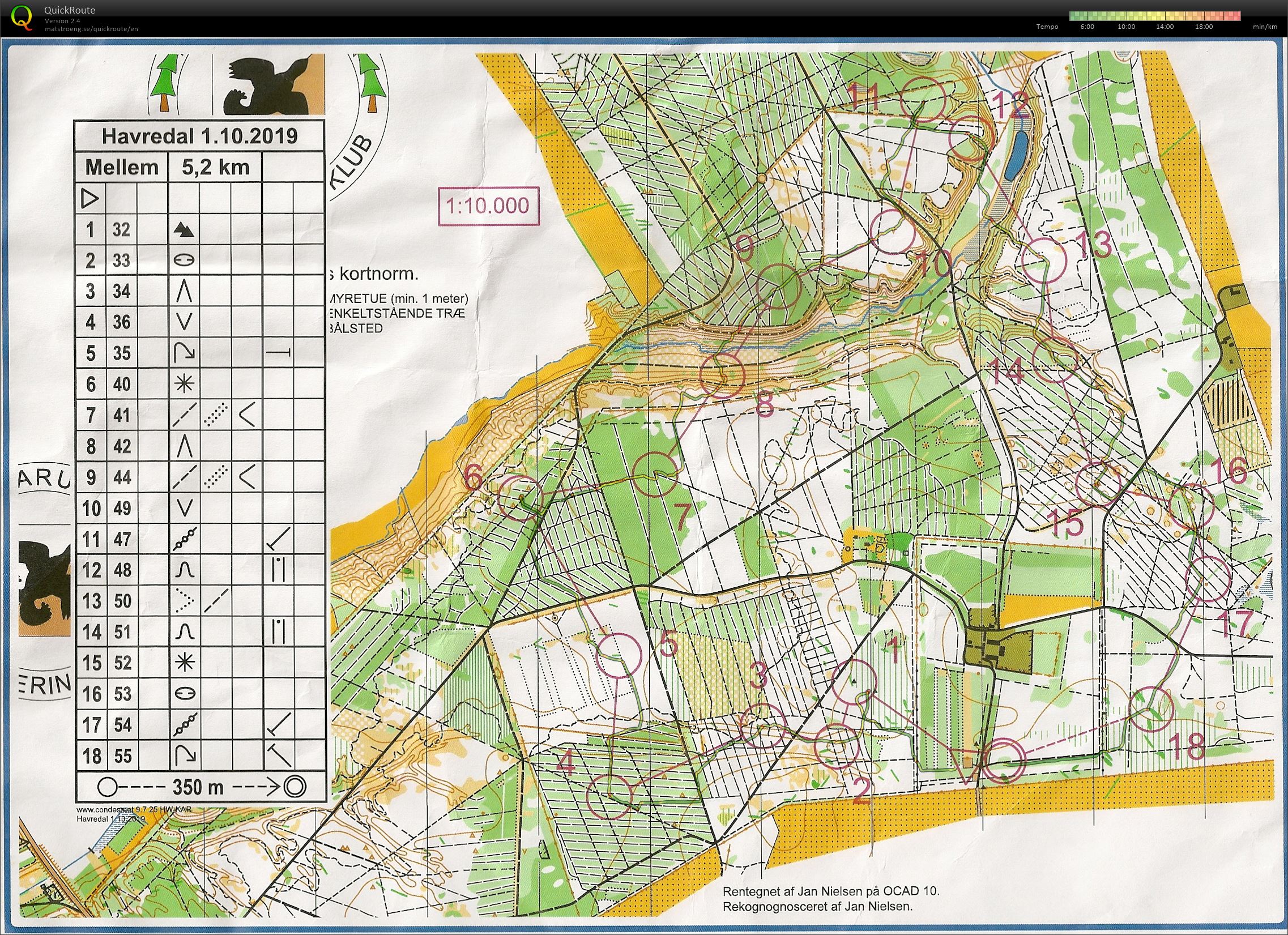The height and width of the screenshot is (935, 1288).
Task: Click control circle 3 on the map
Action: pos(765,726)
